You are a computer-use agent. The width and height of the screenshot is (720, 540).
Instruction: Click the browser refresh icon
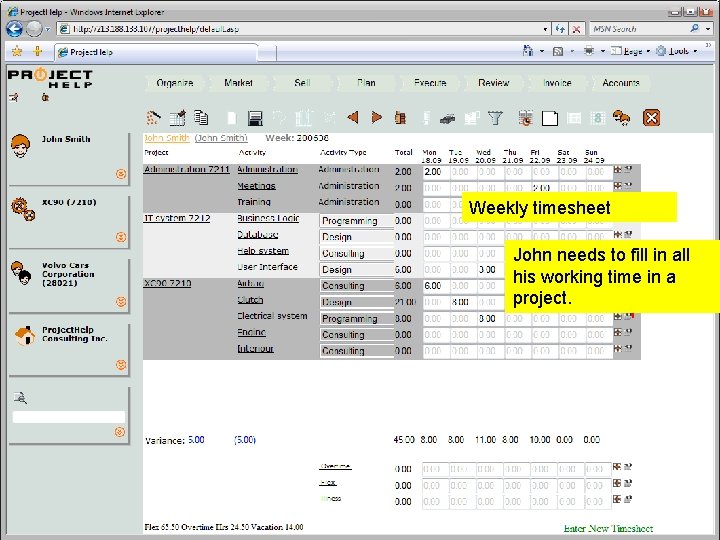point(560,29)
